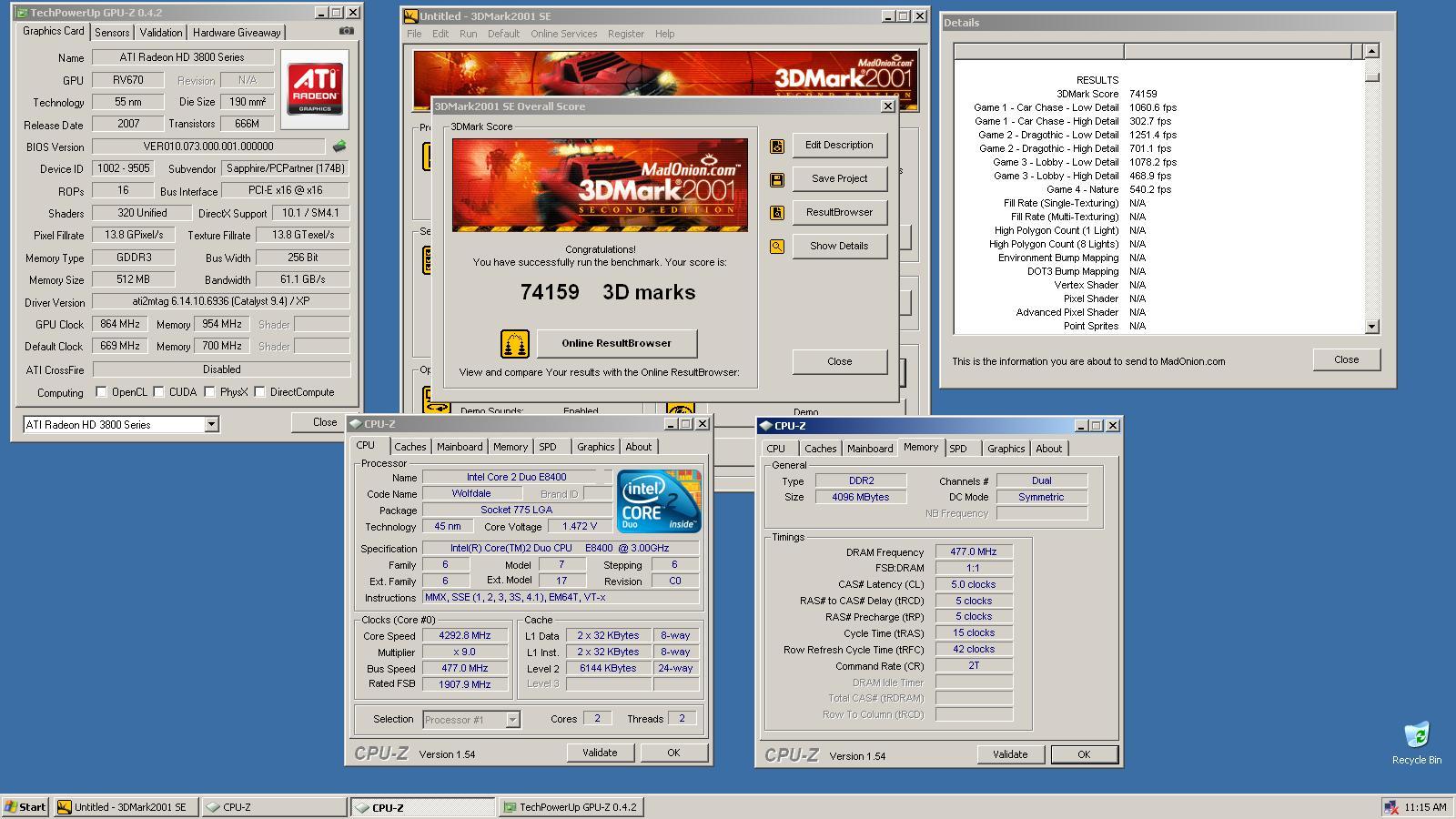Open the Register menu in 3DMark2001
The width and height of the screenshot is (1456, 819).
626,34
